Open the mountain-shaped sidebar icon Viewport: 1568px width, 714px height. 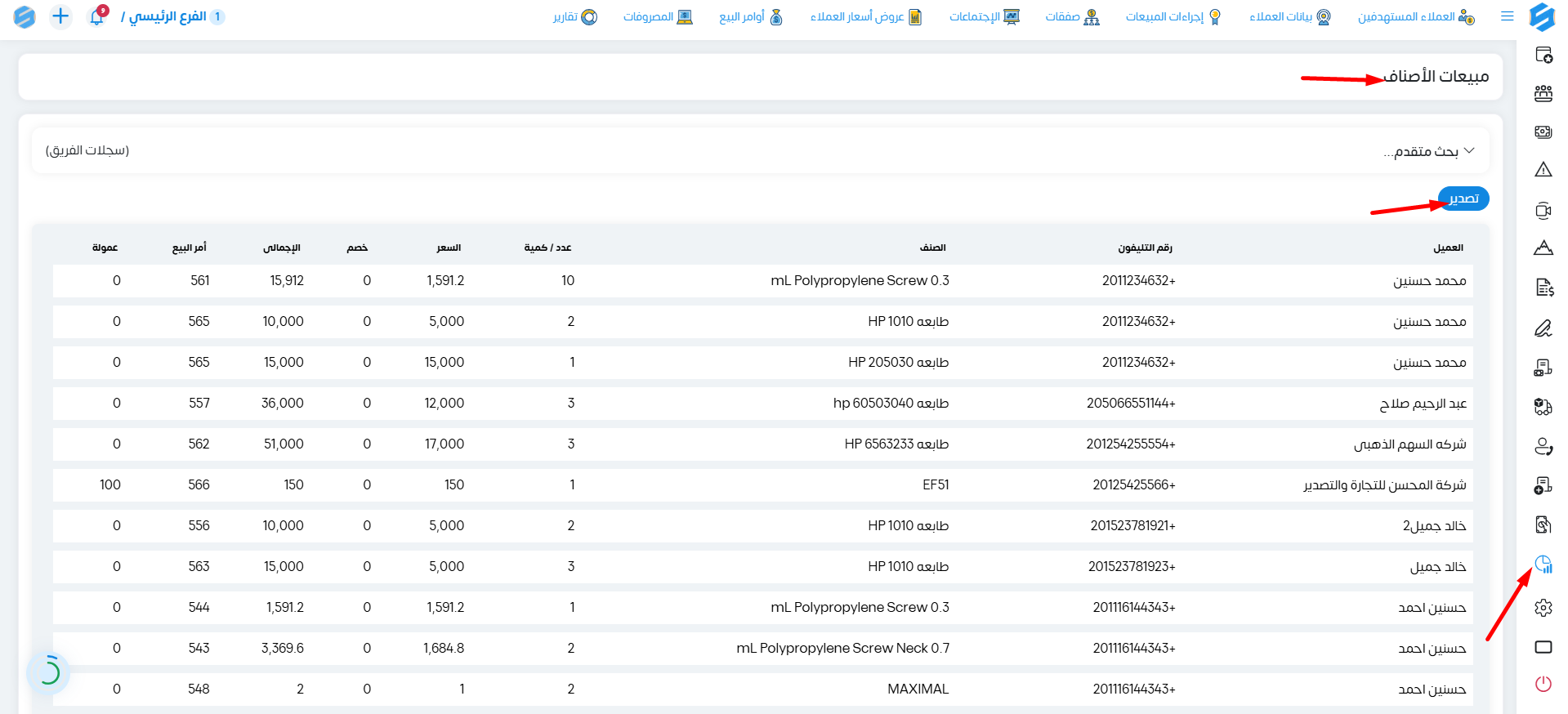pos(1543,248)
